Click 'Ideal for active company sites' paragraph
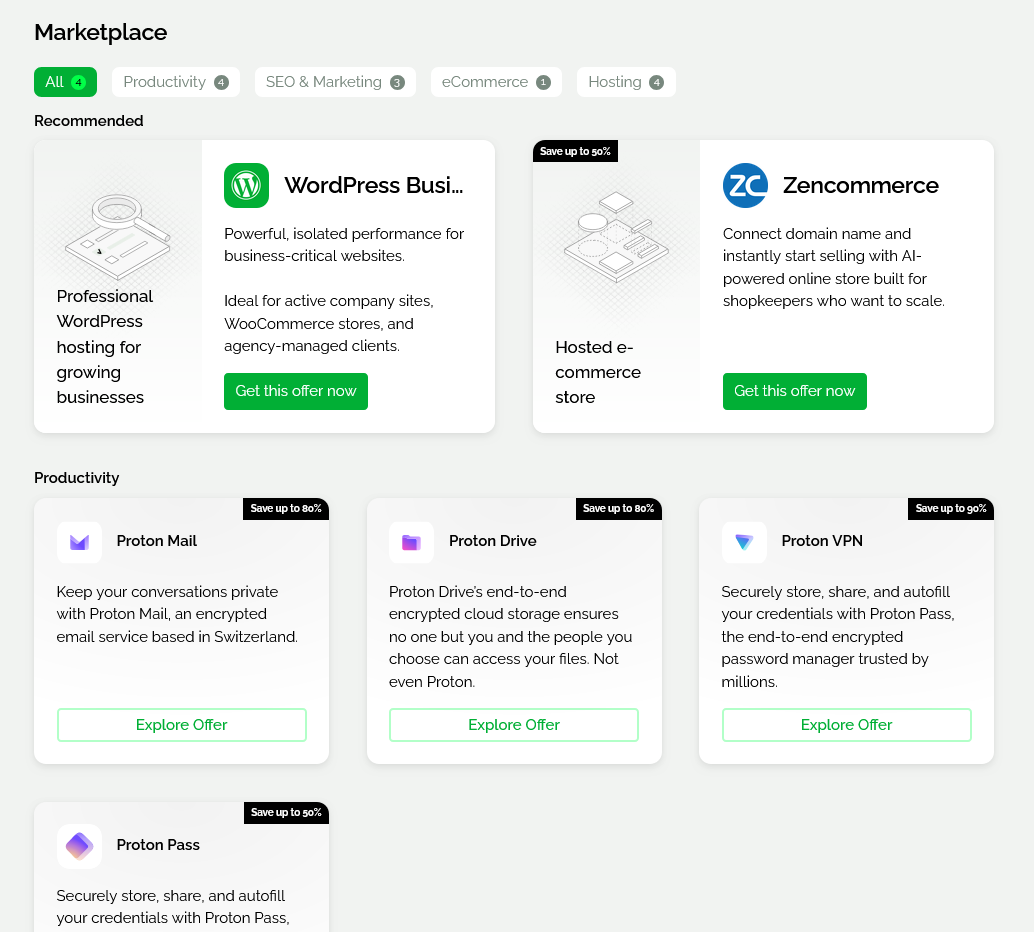The width and height of the screenshot is (1034, 932). pyautogui.click(x=329, y=323)
